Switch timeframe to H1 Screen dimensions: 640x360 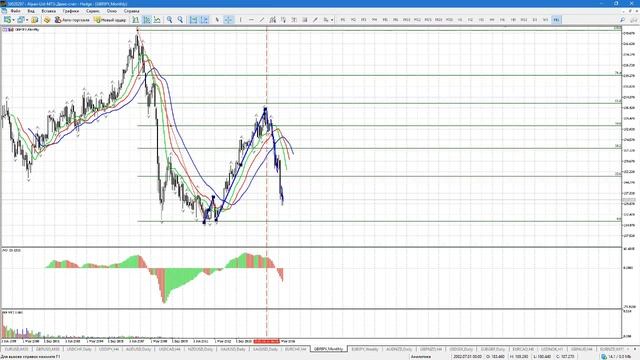click(460, 20)
